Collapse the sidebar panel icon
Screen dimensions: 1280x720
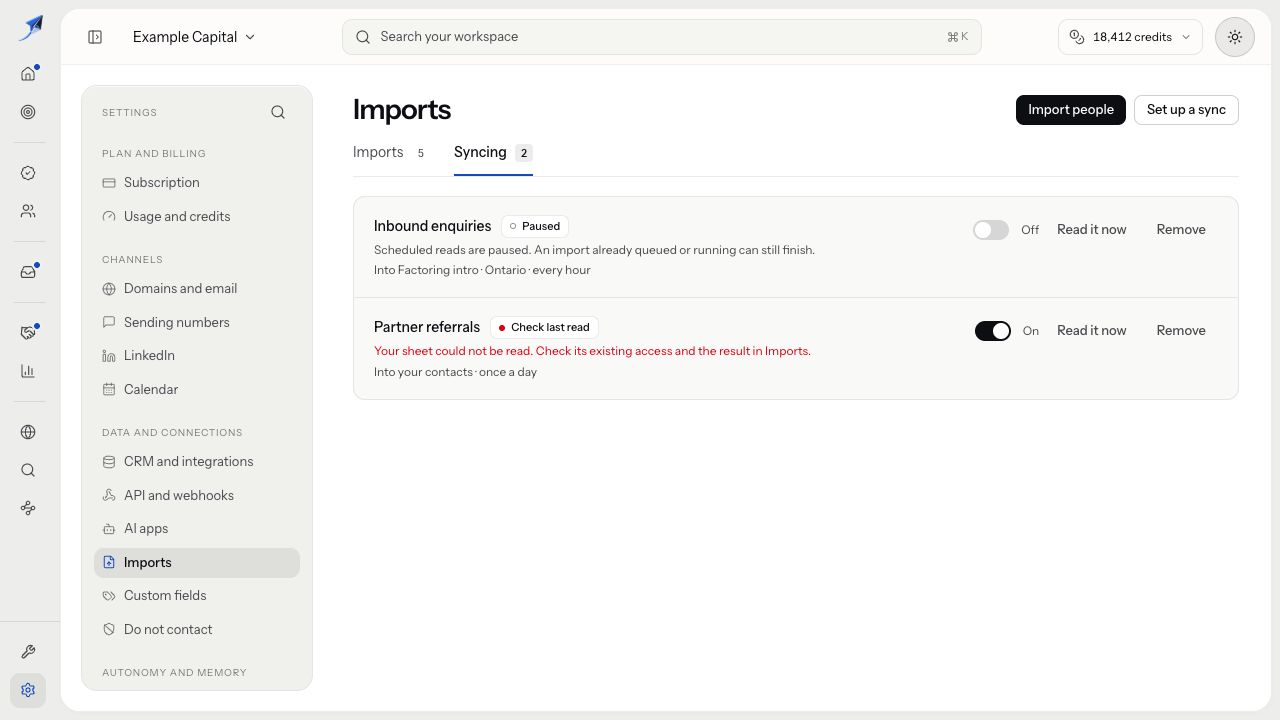pos(95,37)
